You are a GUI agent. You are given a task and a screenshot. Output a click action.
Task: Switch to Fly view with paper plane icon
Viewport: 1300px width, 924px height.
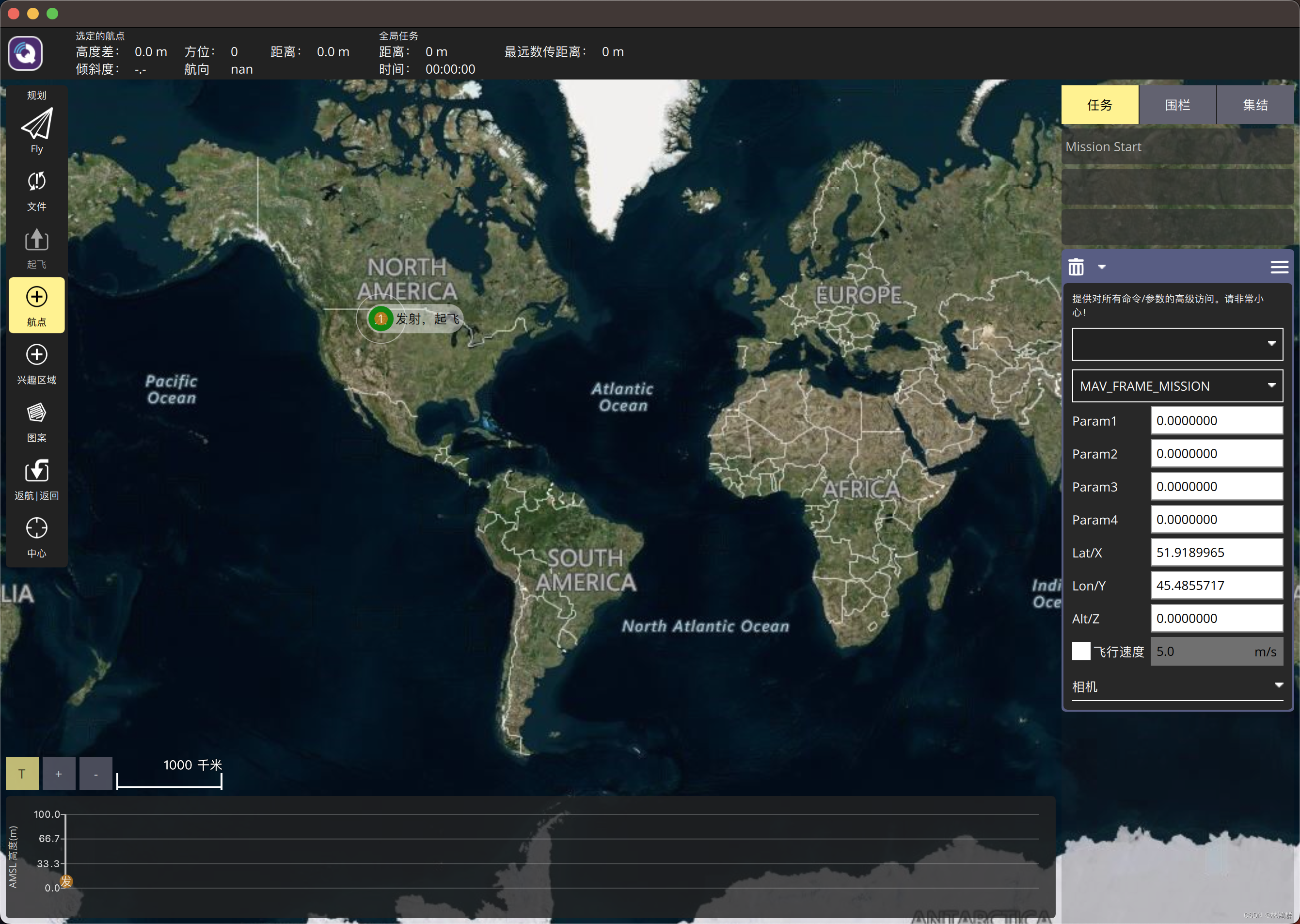pos(36,130)
